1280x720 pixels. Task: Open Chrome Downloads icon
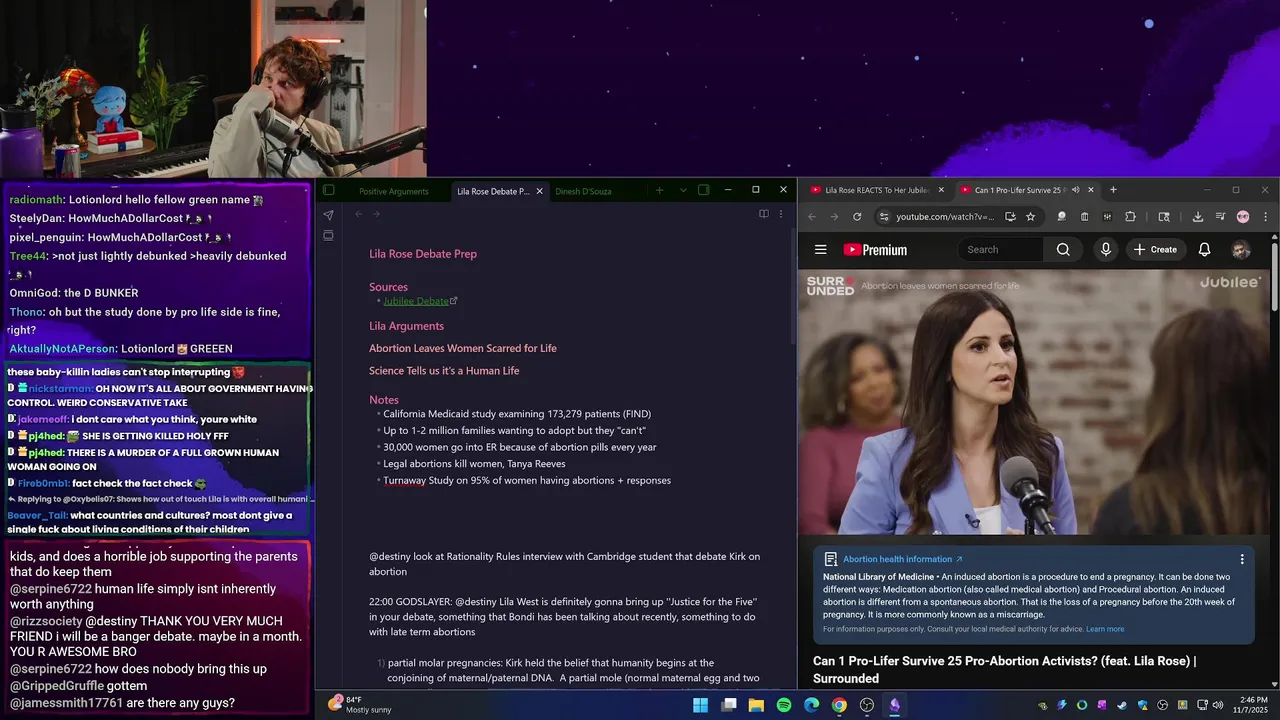pyautogui.click(x=1198, y=217)
